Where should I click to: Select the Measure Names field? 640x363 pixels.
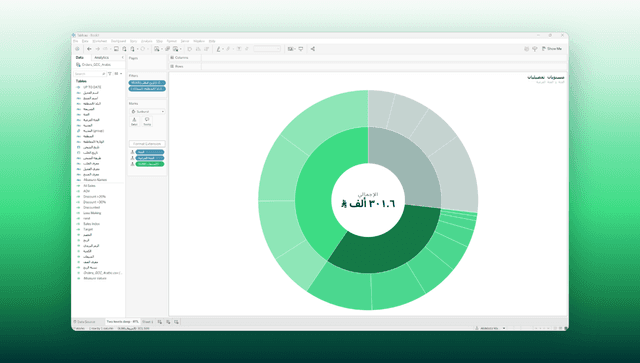point(95,180)
